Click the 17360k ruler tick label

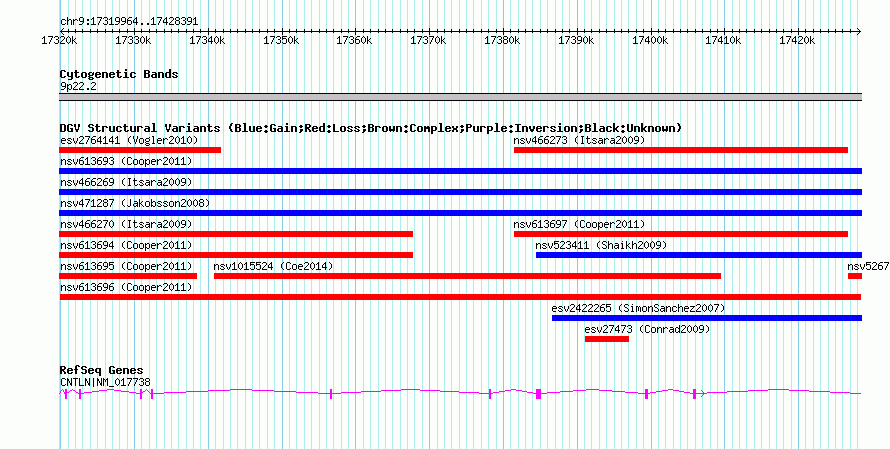pyautogui.click(x=355, y=40)
